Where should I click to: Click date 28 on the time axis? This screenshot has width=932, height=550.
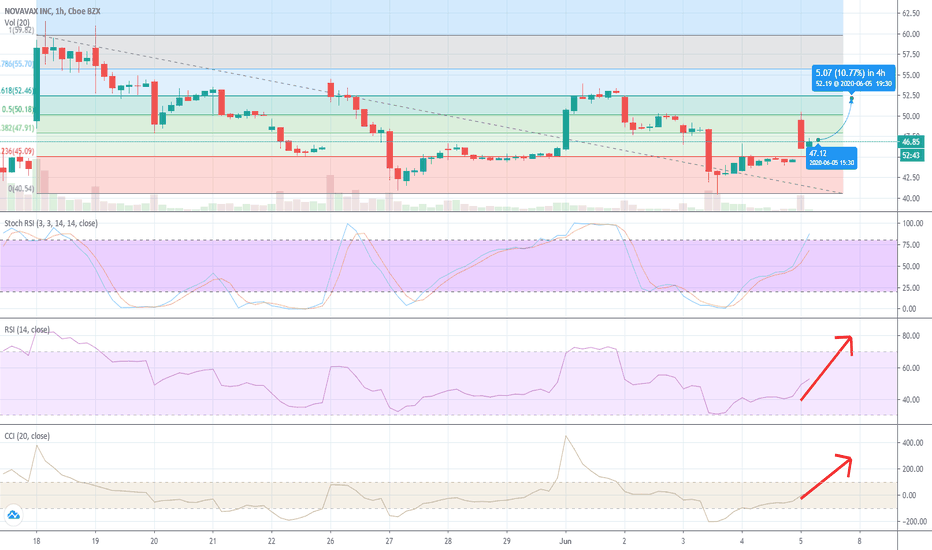448,541
